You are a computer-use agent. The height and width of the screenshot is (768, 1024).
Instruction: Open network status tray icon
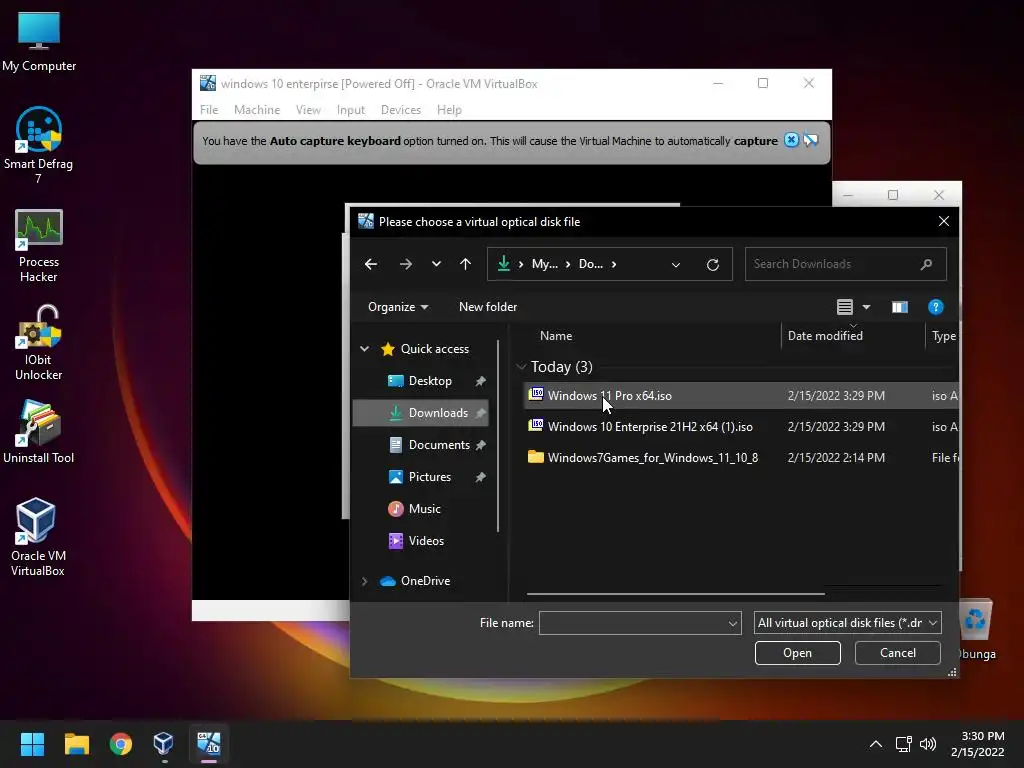click(x=903, y=744)
